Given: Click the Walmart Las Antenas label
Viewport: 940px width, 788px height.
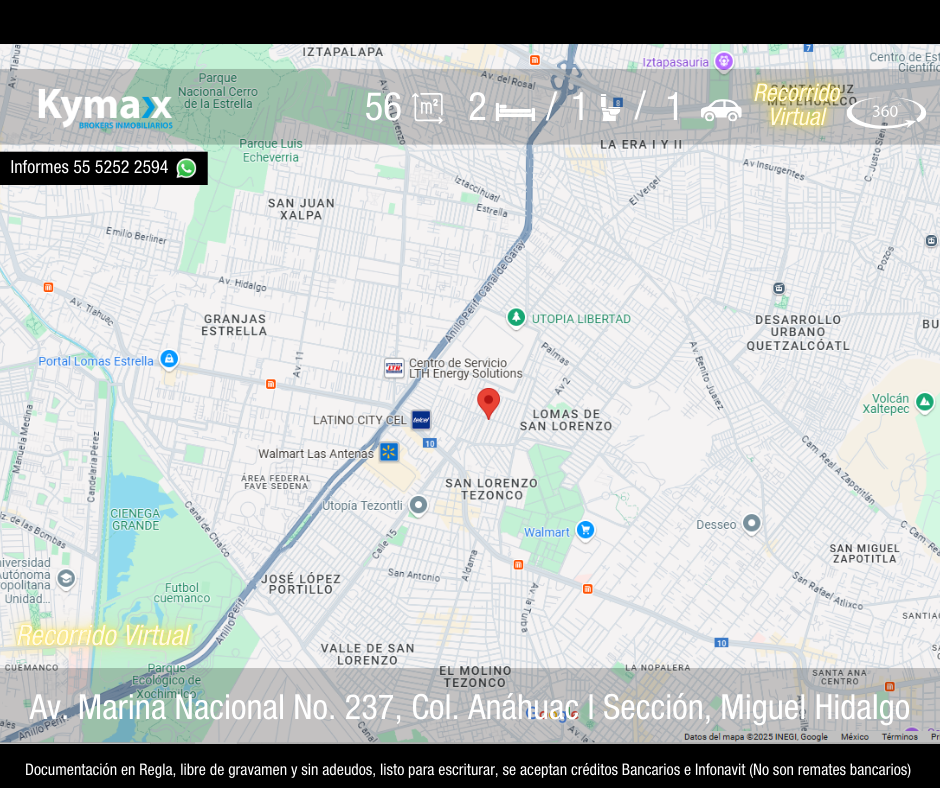Looking at the screenshot, I should (316, 453).
